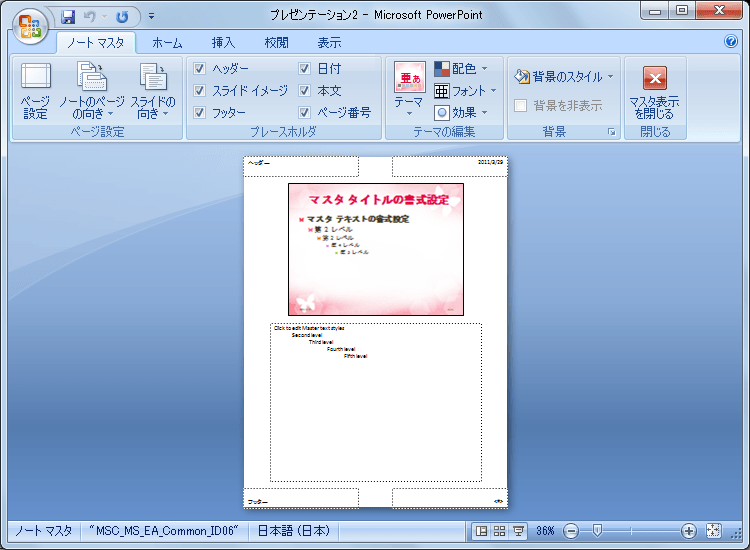Open 背景 group dialog launcher
Image resolution: width=750 pixels, height=550 pixels.
click(611, 132)
